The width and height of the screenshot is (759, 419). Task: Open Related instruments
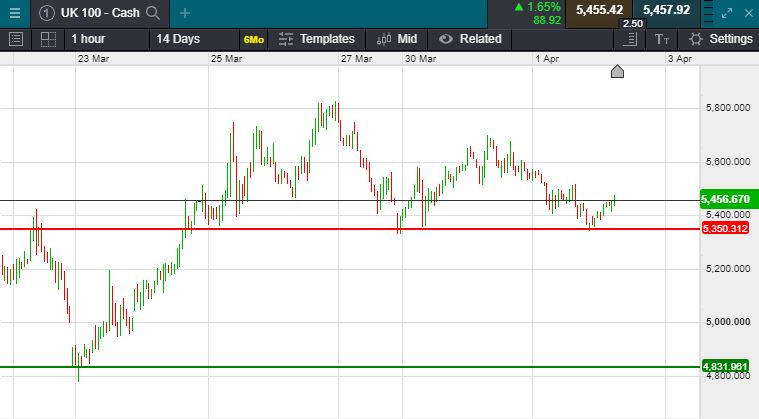coord(470,39)
